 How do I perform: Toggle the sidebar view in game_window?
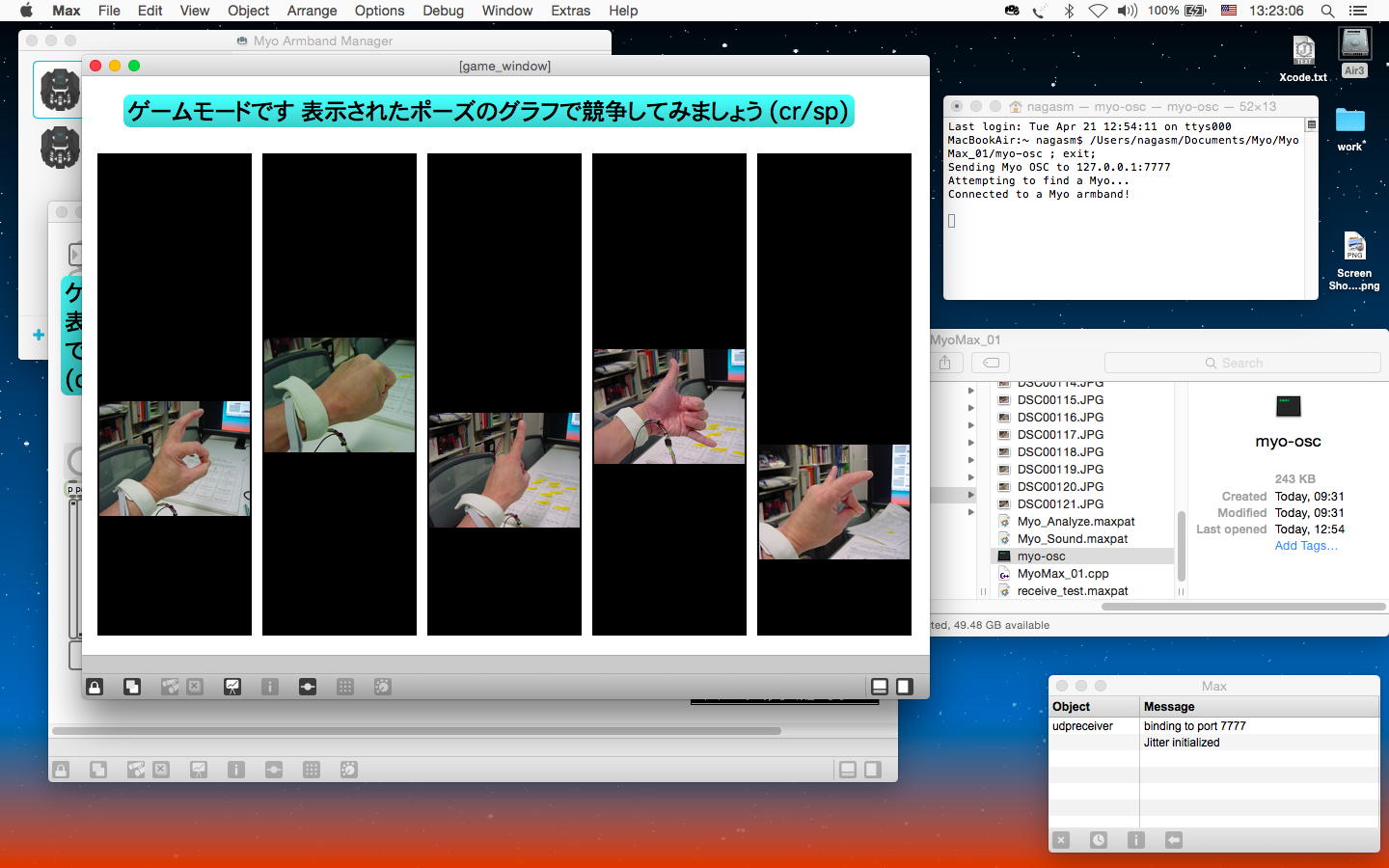tap(904, 687)
